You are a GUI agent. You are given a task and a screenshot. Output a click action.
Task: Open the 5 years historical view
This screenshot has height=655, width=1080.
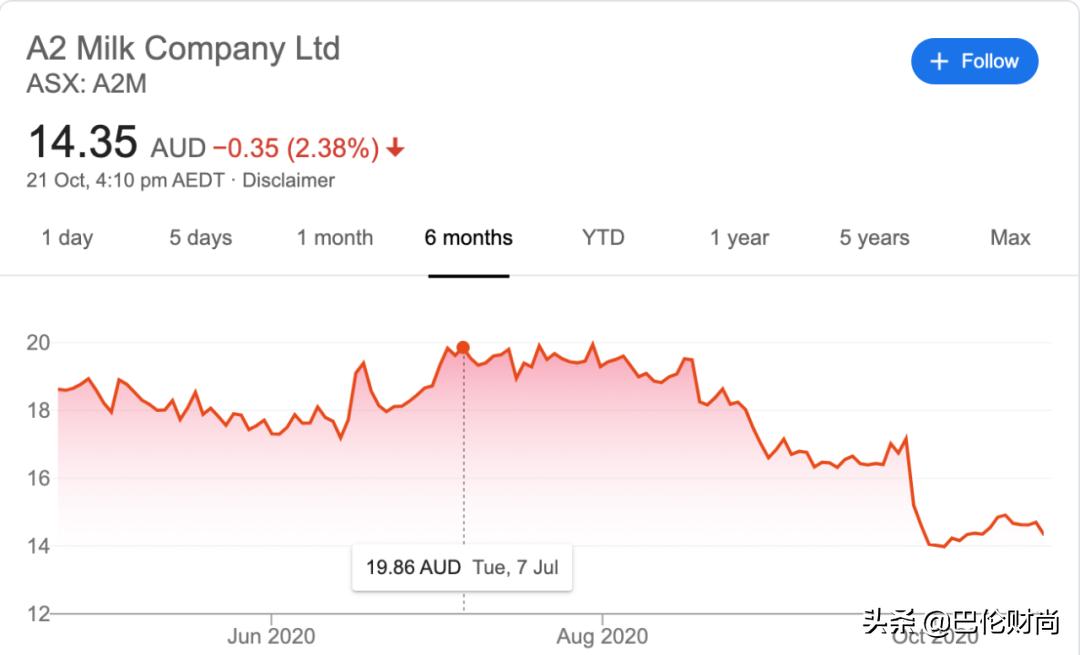click(x=872, y=238)
